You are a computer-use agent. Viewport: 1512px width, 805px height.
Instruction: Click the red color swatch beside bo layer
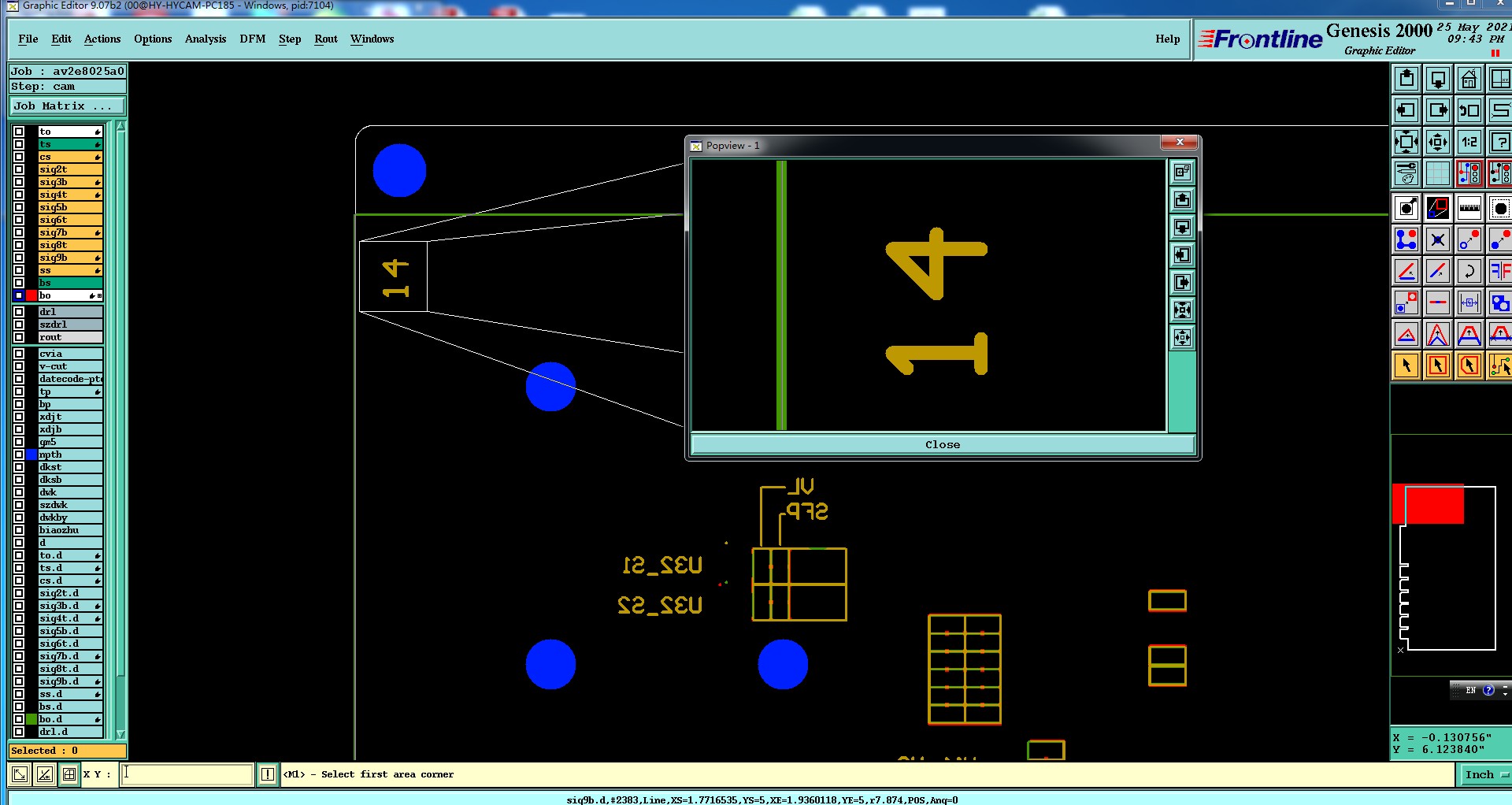(x=31, y=295)
